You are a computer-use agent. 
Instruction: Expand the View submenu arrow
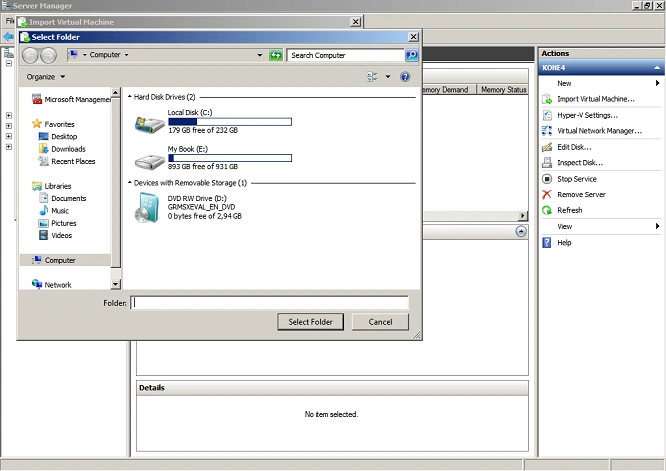click(x=657, y=226)
